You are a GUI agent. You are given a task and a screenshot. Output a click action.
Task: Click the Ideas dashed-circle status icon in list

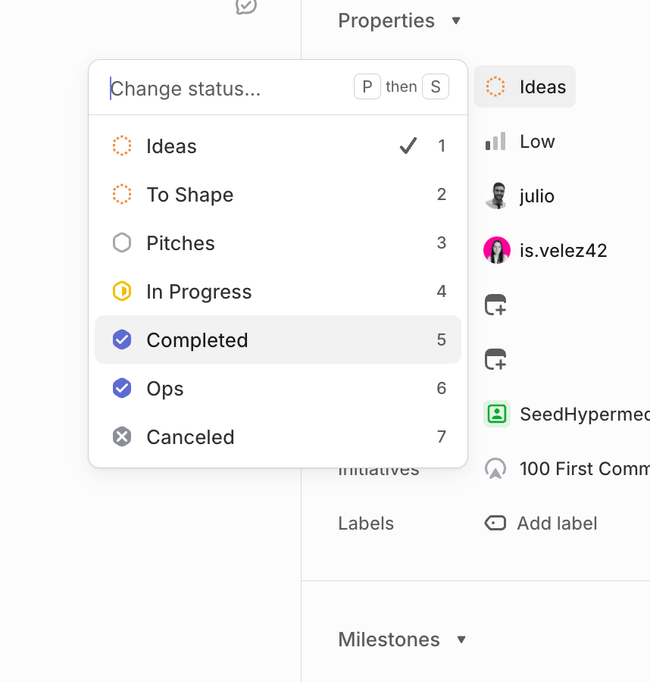[x=122, y=146]
